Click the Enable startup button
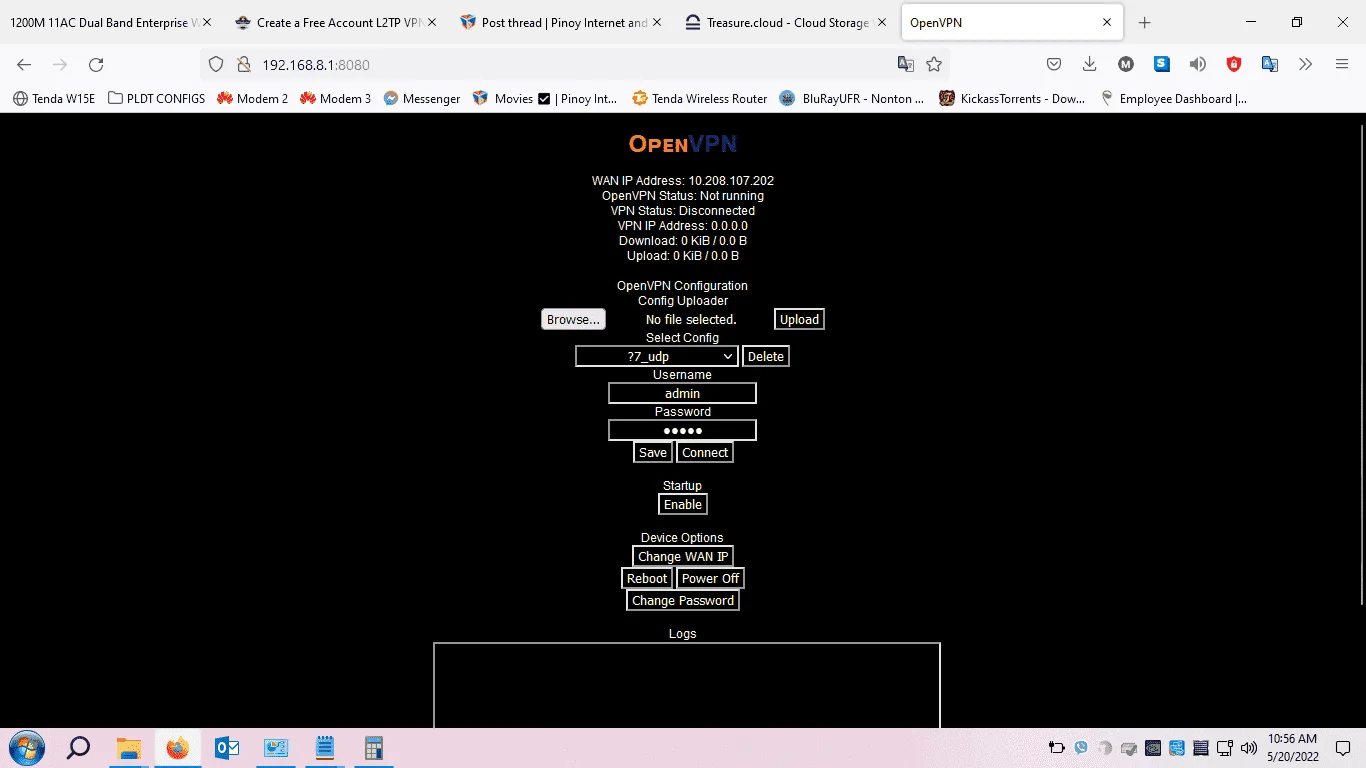Image resolution: width=1366 pixels, height=768 pixels. tap(683, 504)
